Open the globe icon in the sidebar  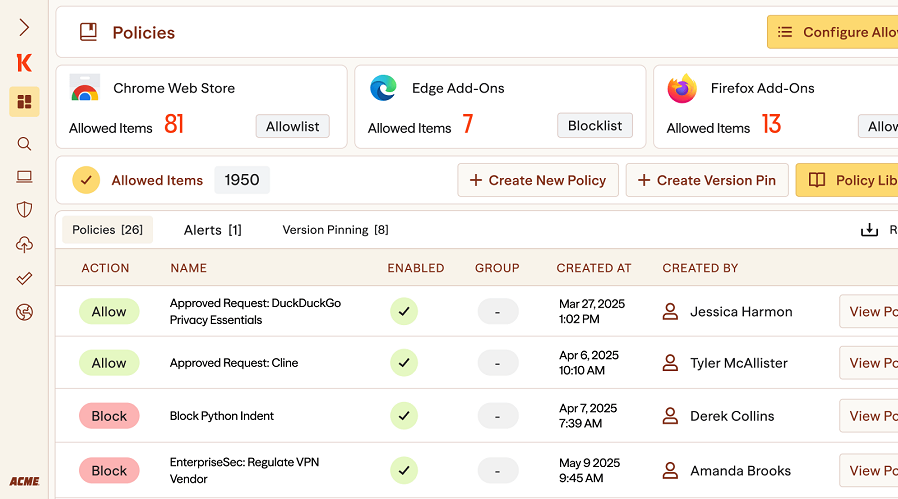point(24,313)
